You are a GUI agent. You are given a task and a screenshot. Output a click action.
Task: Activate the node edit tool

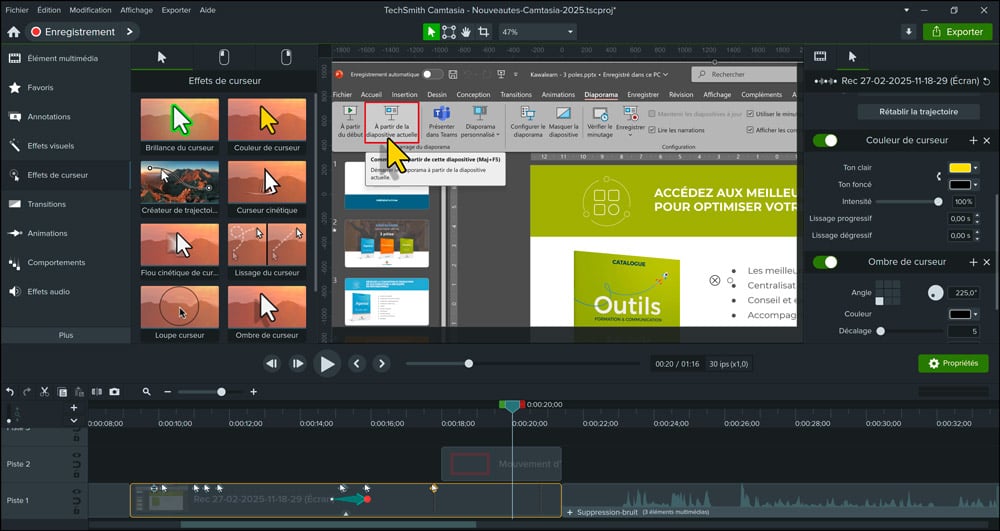449,32
